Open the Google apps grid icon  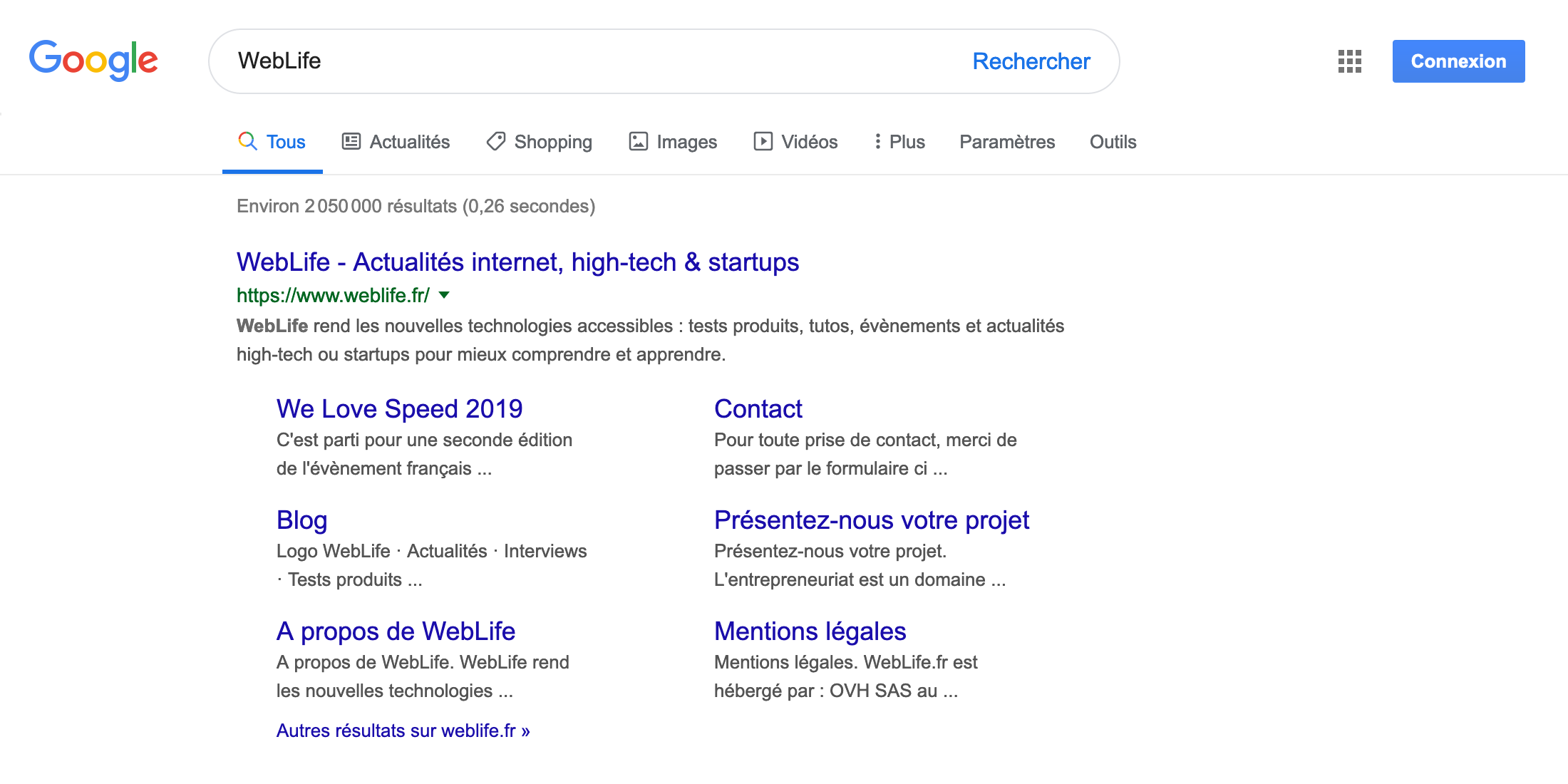coord(1350,61)
